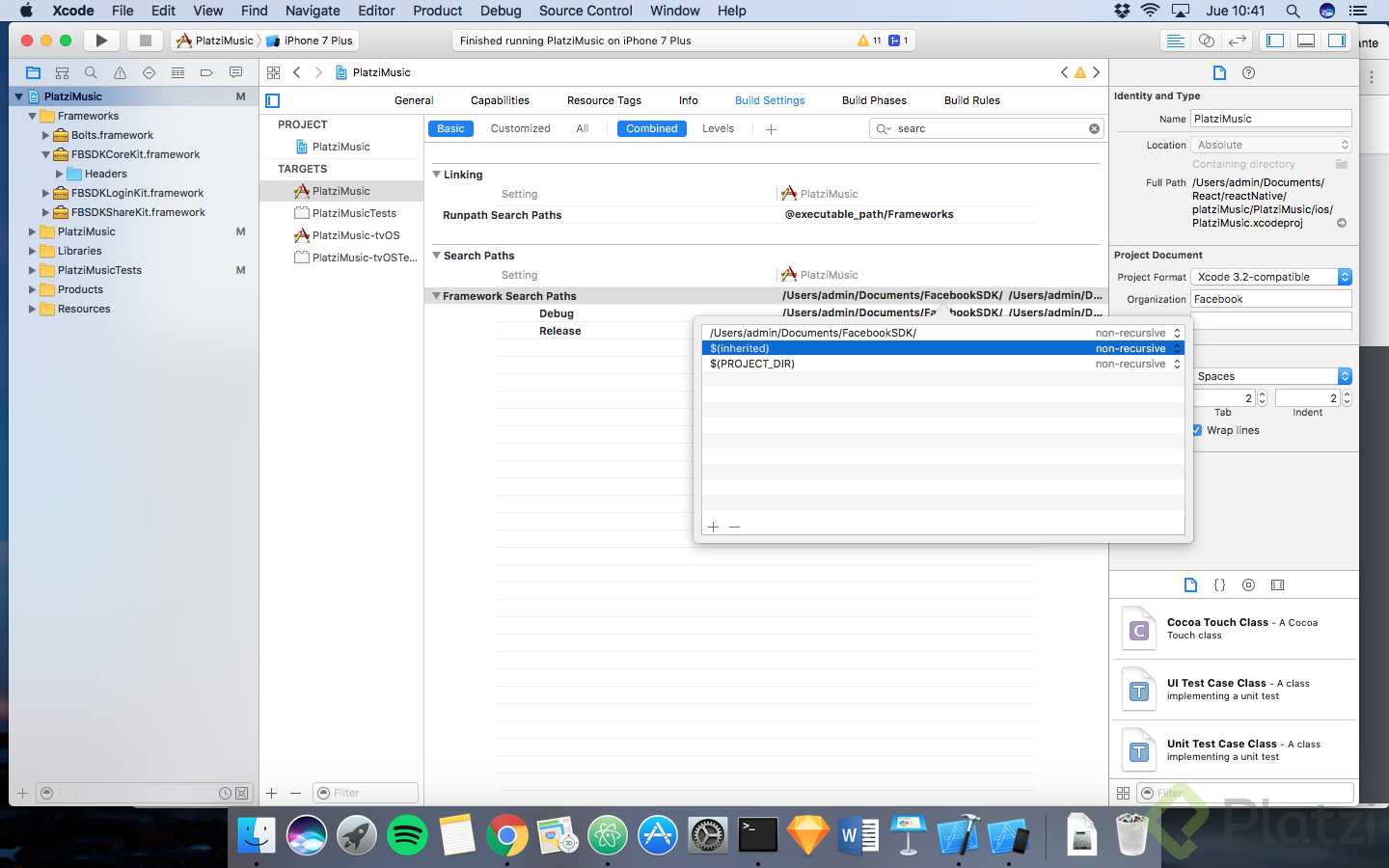This screenshot has width=1389, height=868.
Task: Show the Standard editor icon
Action: [x=1176, y=41]
